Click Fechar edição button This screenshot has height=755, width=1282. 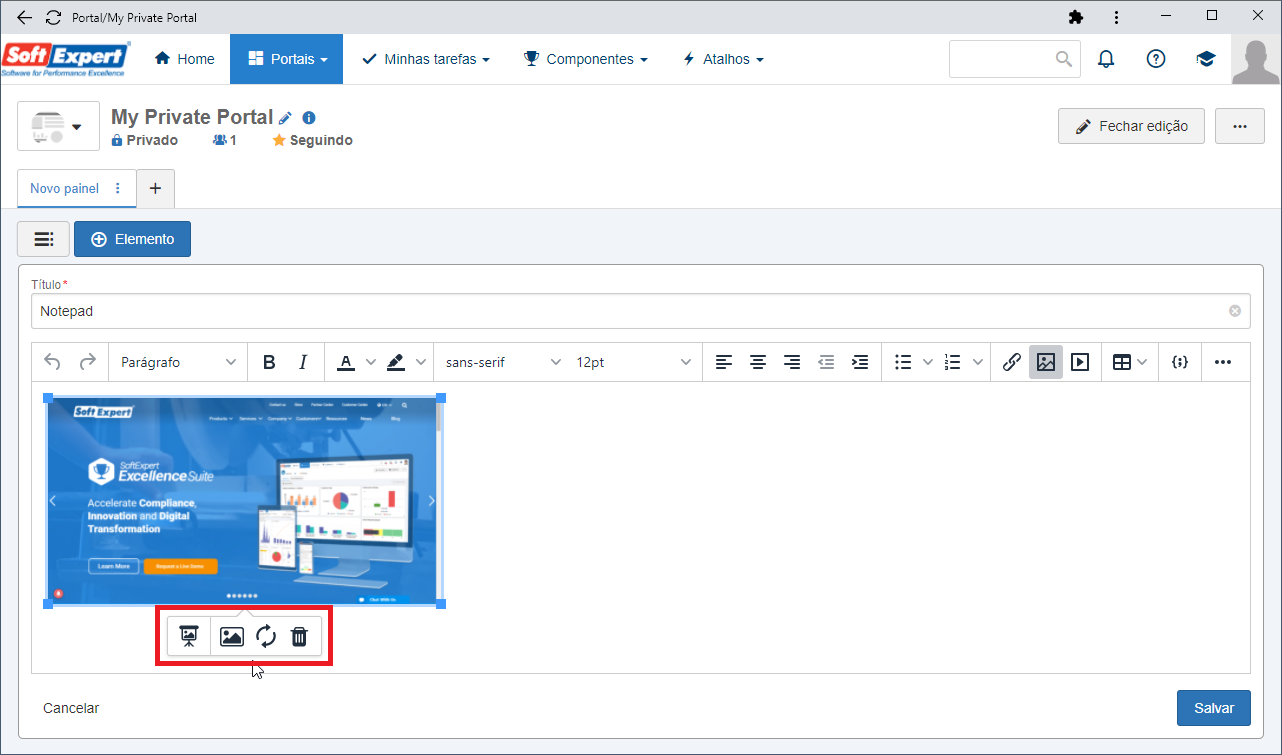coord(1131,126)
